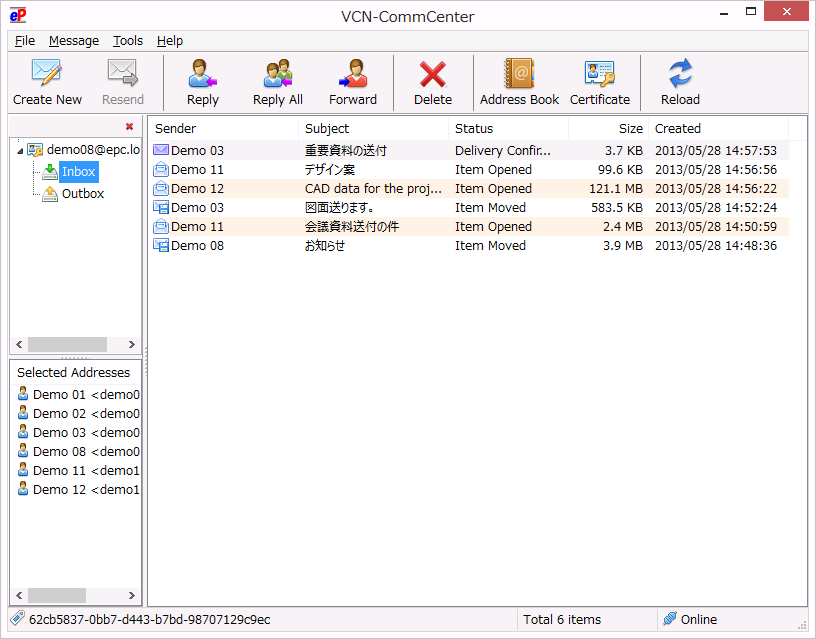Click person icon beside Demo 01 address

pyautogui.click(x=23, y=393)
